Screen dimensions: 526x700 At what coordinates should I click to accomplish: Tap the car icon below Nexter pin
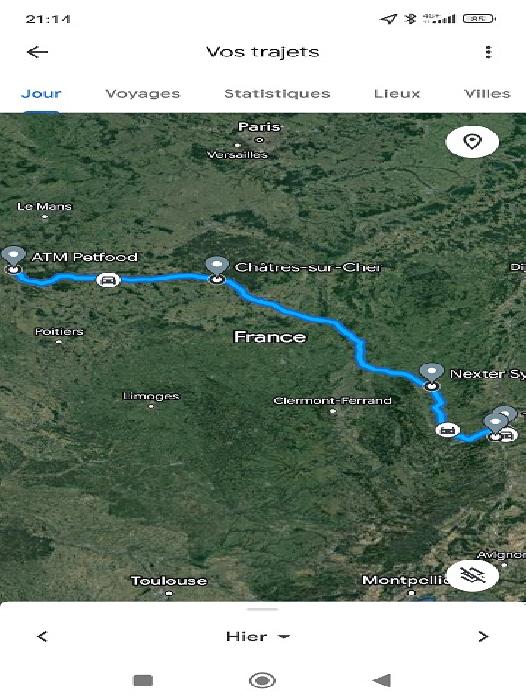click(x=447, y=430)
